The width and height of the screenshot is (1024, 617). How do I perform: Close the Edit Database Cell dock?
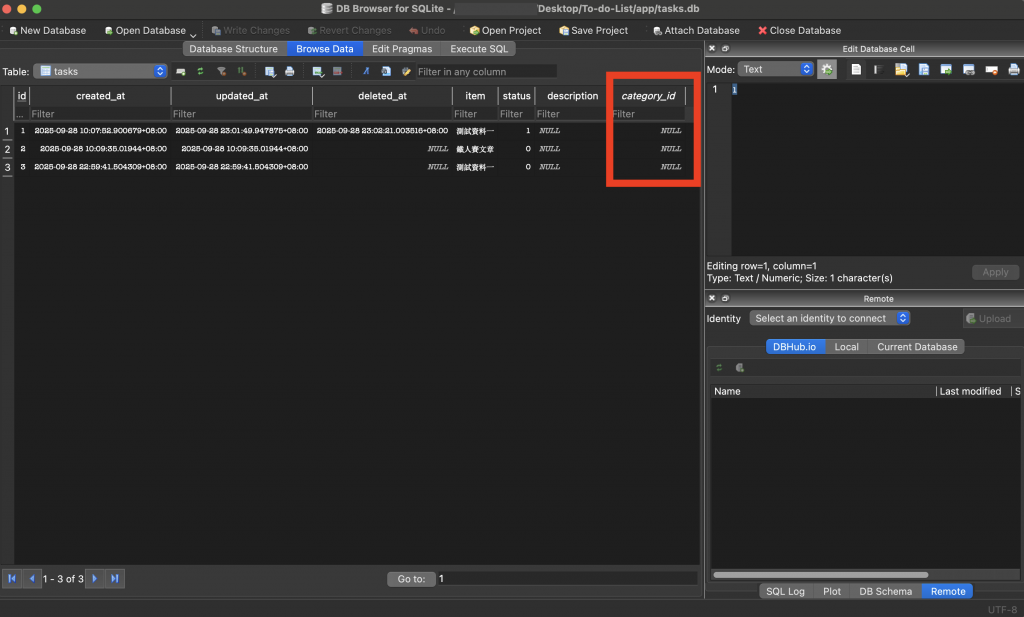tap(712, 48)
